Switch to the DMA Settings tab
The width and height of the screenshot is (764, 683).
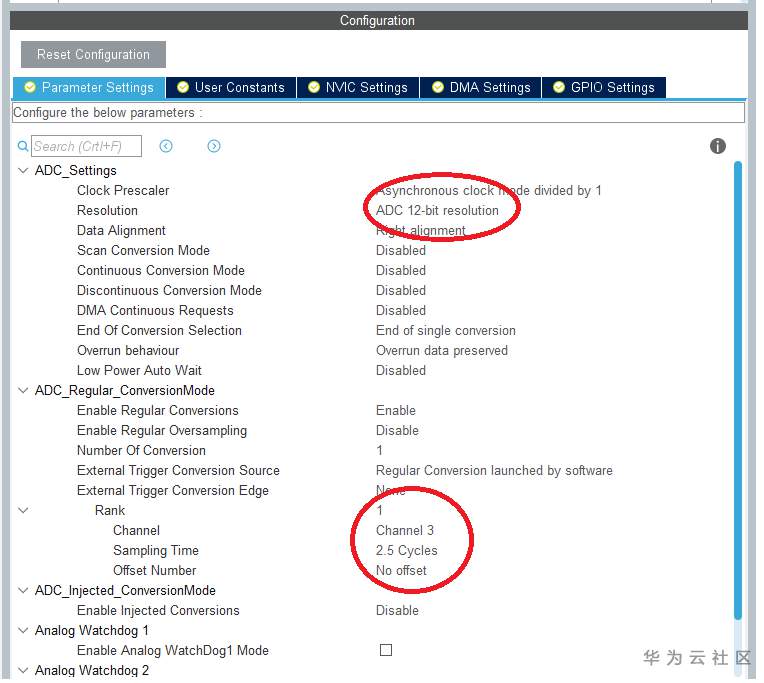pos(481,88)
